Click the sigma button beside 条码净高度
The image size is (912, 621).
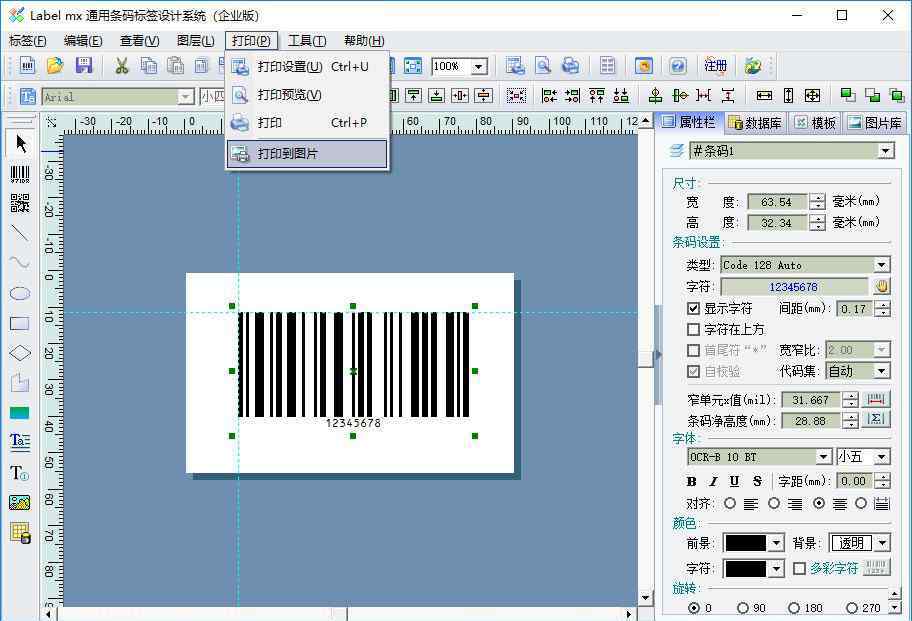(x=876, y=419)
